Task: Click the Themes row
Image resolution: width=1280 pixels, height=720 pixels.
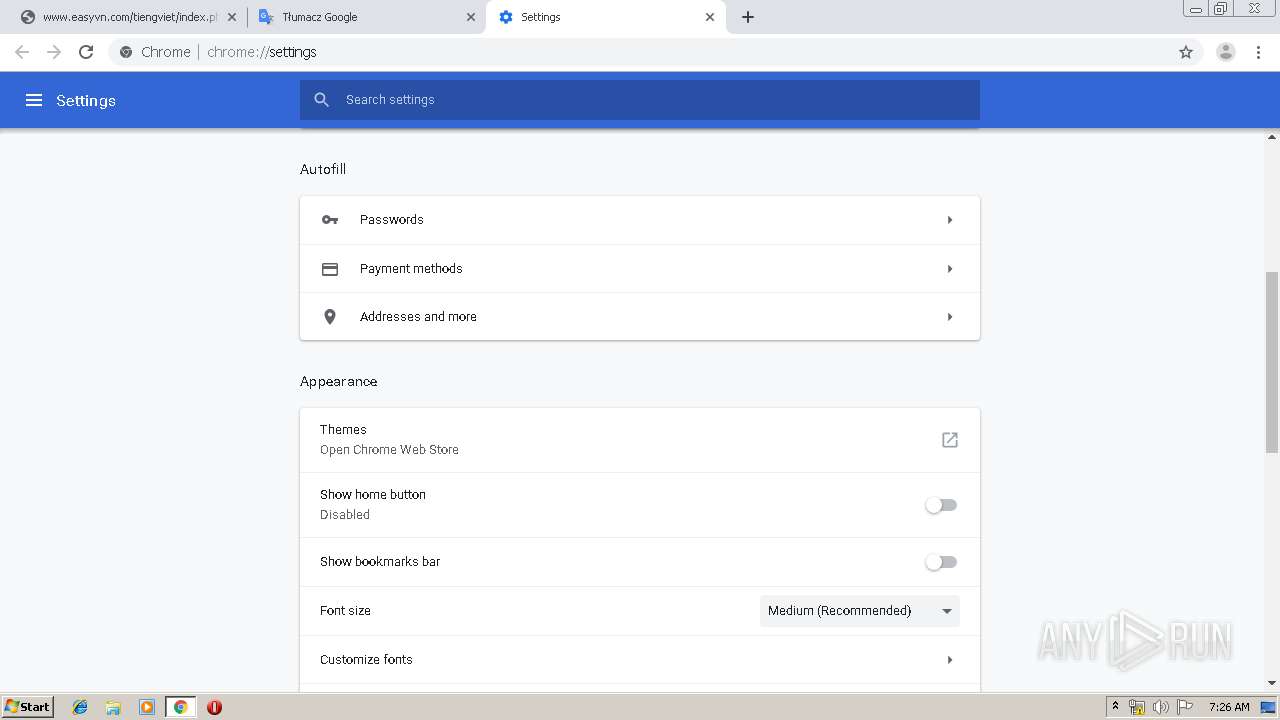Action: pos(640,440)
